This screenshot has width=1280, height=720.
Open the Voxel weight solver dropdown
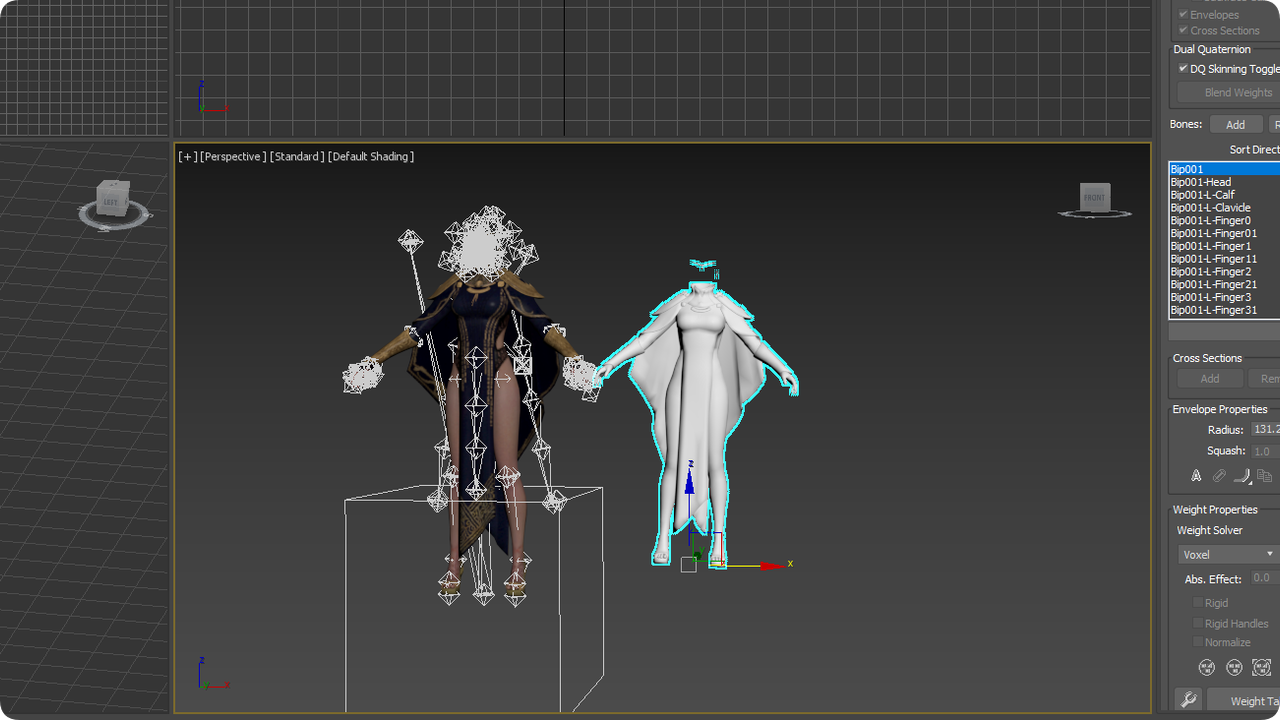(x=1229, y=554)
